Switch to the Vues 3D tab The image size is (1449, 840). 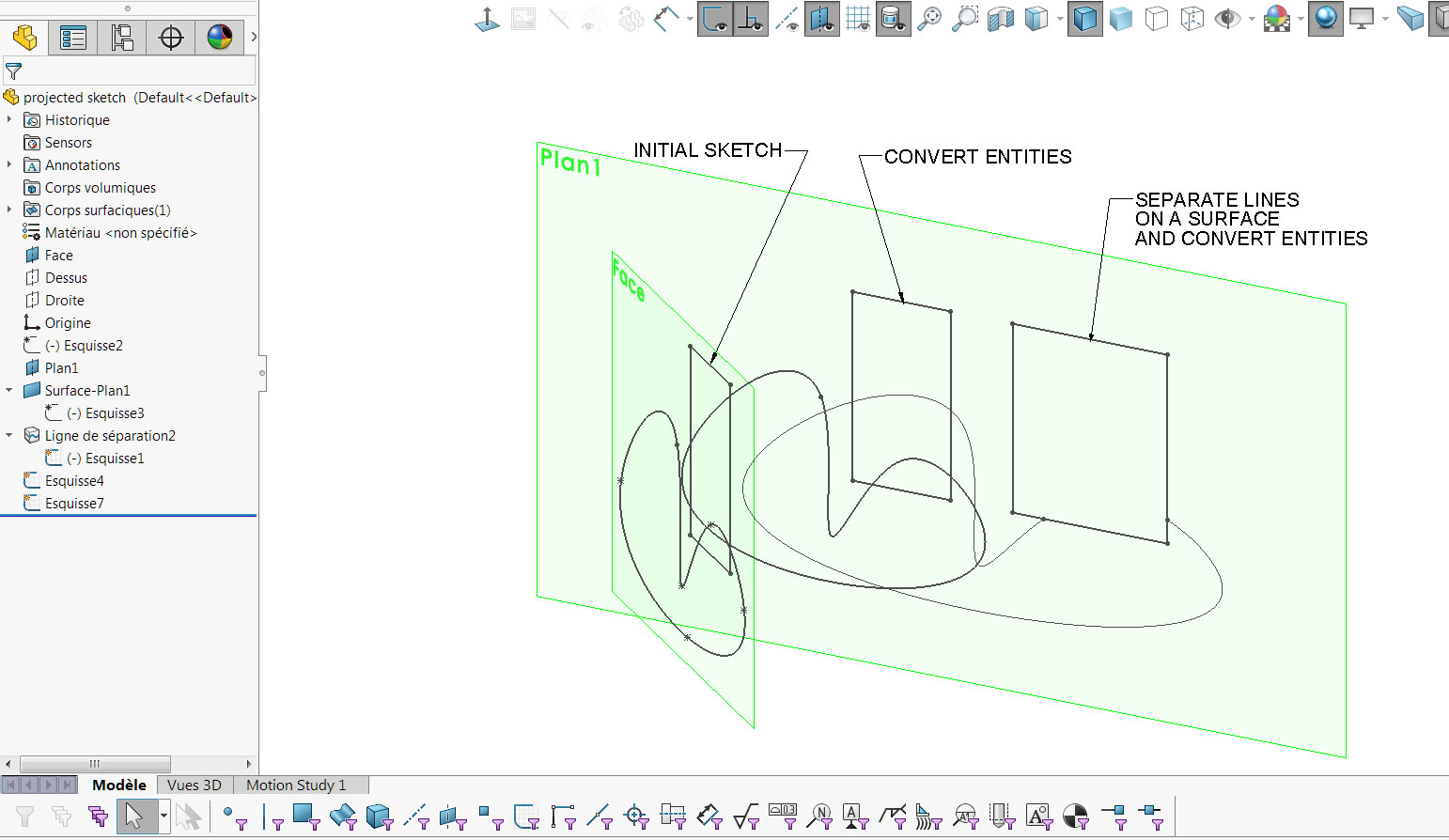(195, 785)
